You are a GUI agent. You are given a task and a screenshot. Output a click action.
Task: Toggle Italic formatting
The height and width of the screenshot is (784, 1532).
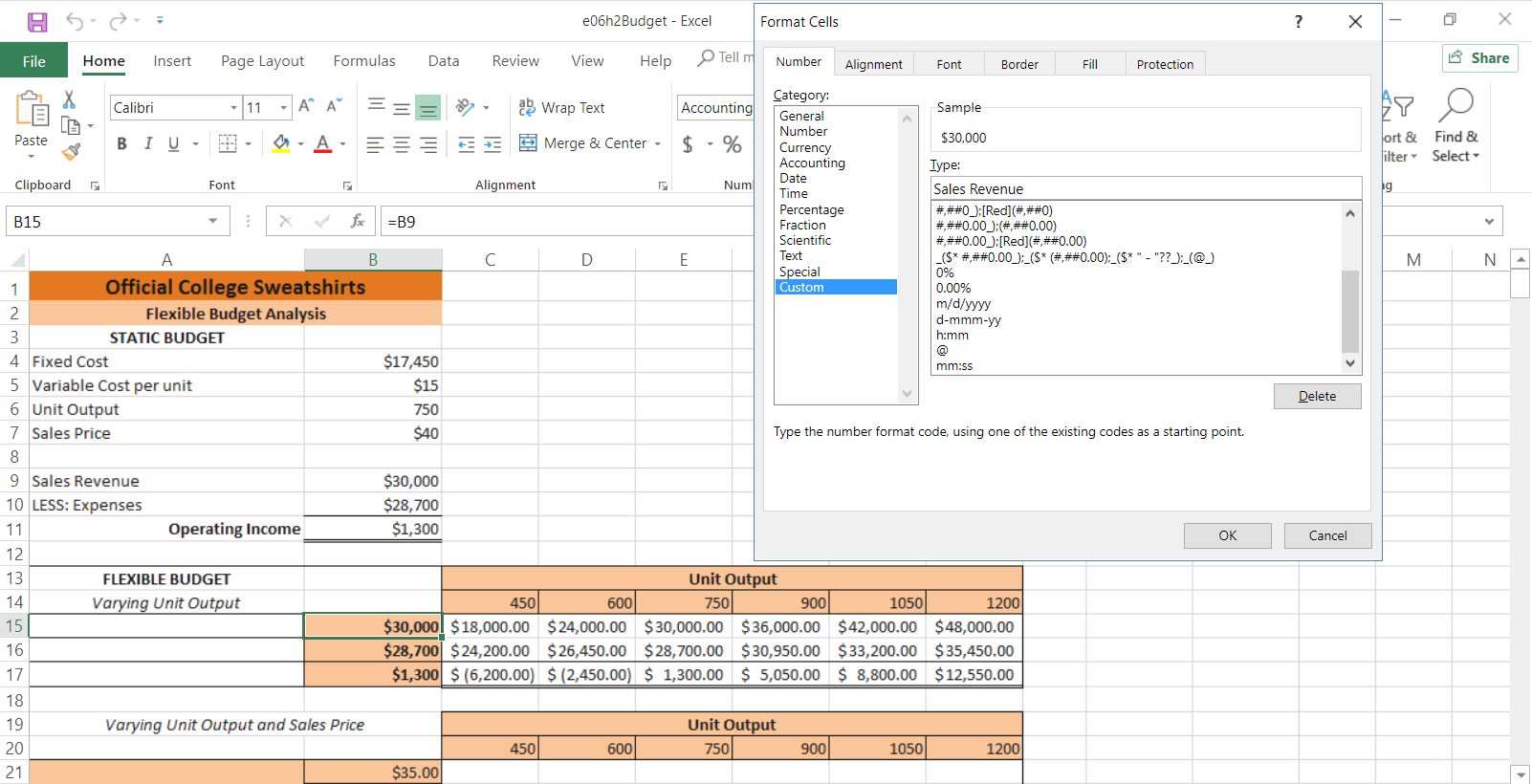pos(147,143)
